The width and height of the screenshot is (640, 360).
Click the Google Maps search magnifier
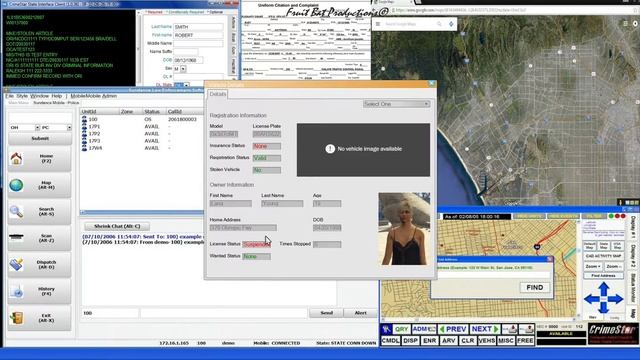(439, 24)
